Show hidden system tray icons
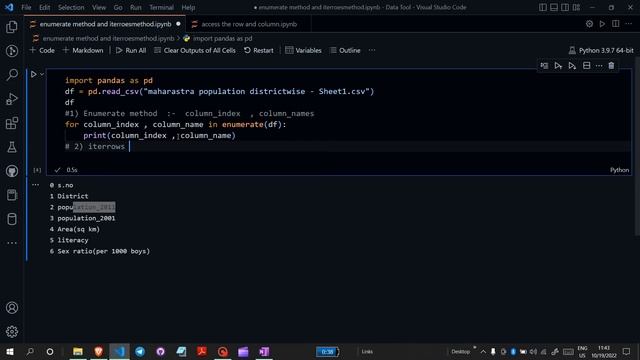The height and width of the screenshot is (360, 640). 483,351
